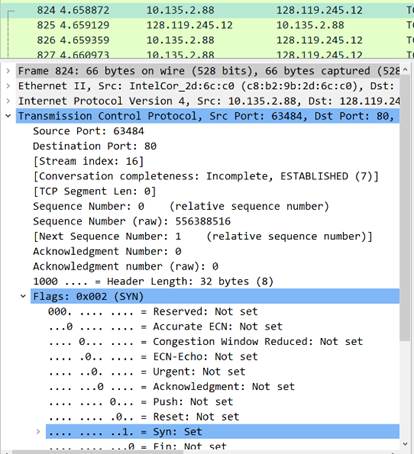
Task: Click the scrollbar down arrow in details pane
Action: coord(405,444)
